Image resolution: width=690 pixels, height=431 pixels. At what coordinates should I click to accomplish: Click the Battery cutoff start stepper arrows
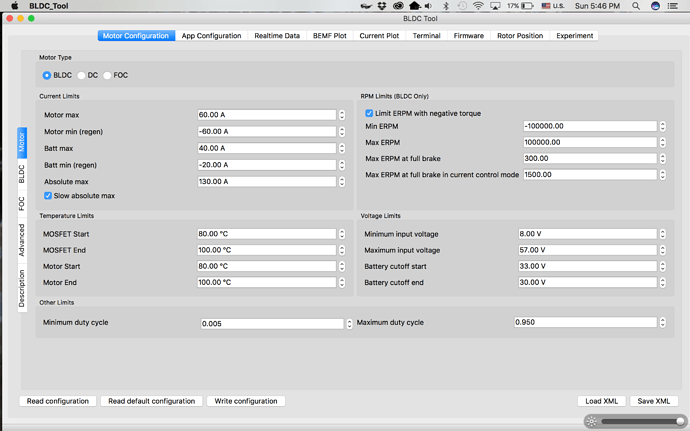pyautogui.click(x=662, y=266)
